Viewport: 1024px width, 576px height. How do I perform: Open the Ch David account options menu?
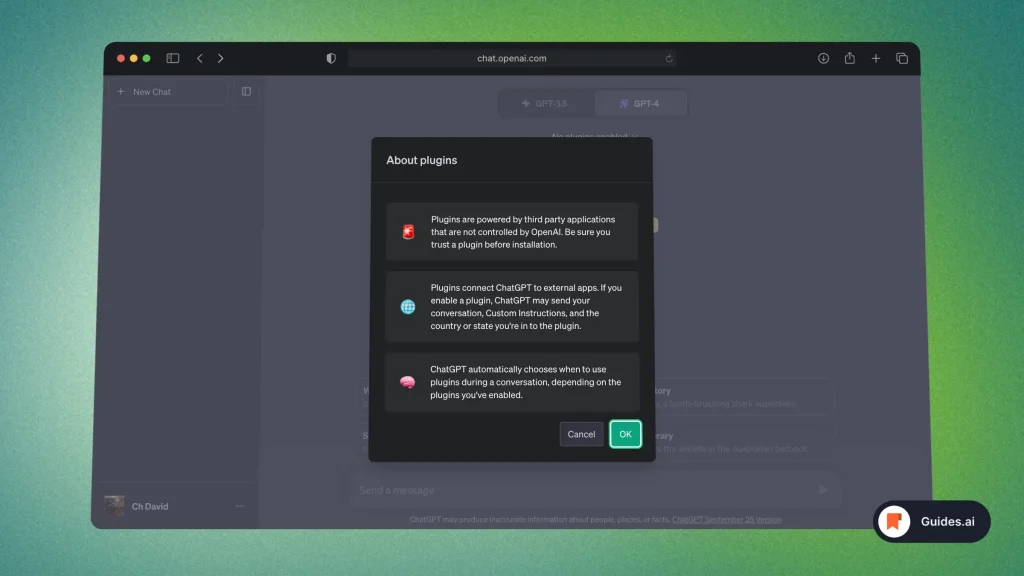[240, 506]
